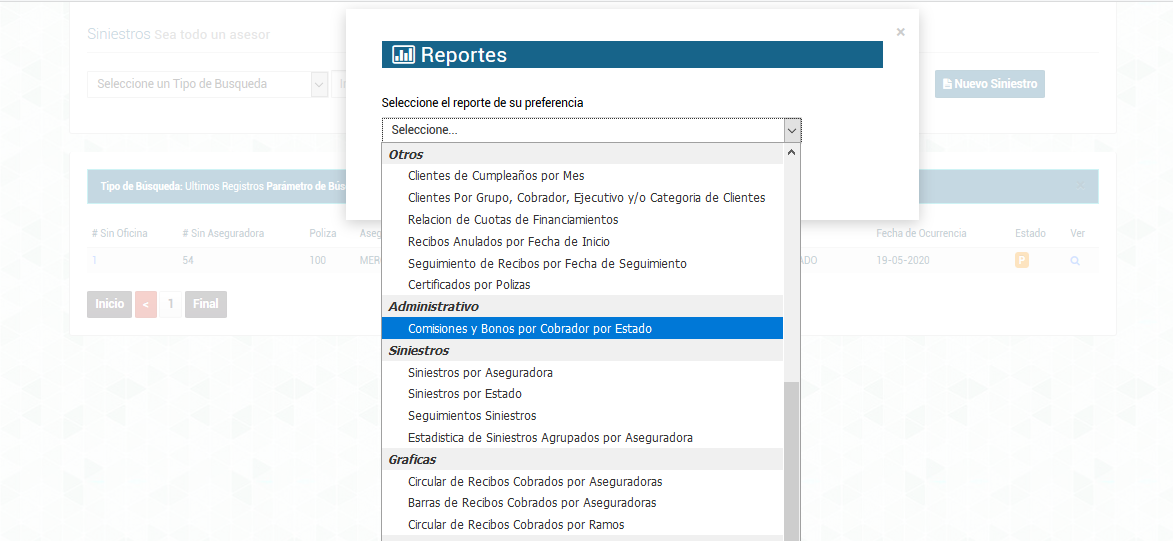This screenshot has height=541, width=1173.
Task: Select Clientes de Cumpleaños por Mes
Action: [x=496, y=176]
